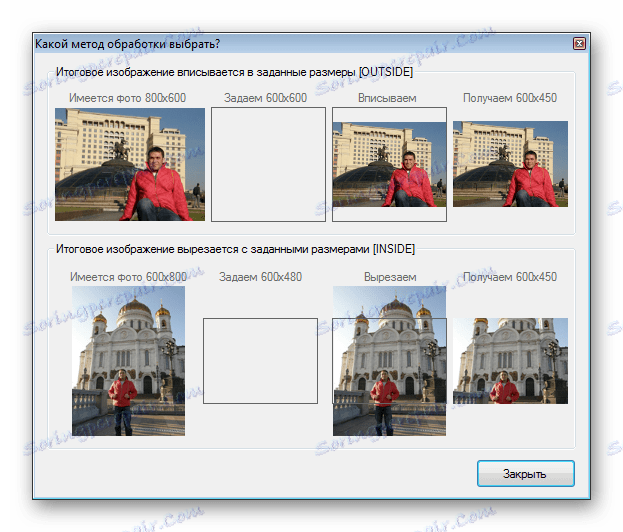Select the 800x600 source photo thumbnail

130,164
